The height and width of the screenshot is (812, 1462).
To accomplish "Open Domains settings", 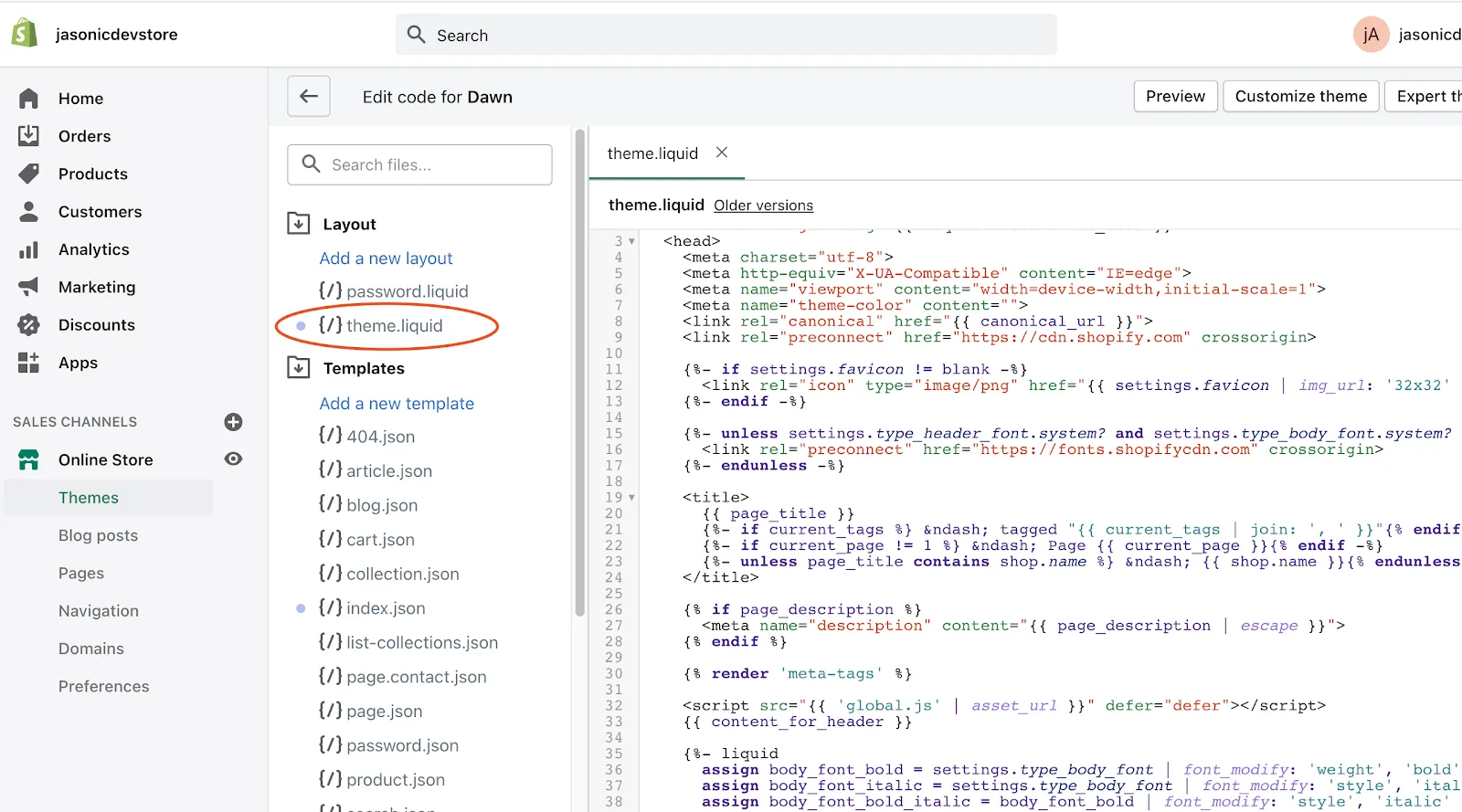I will coord(91,649).
